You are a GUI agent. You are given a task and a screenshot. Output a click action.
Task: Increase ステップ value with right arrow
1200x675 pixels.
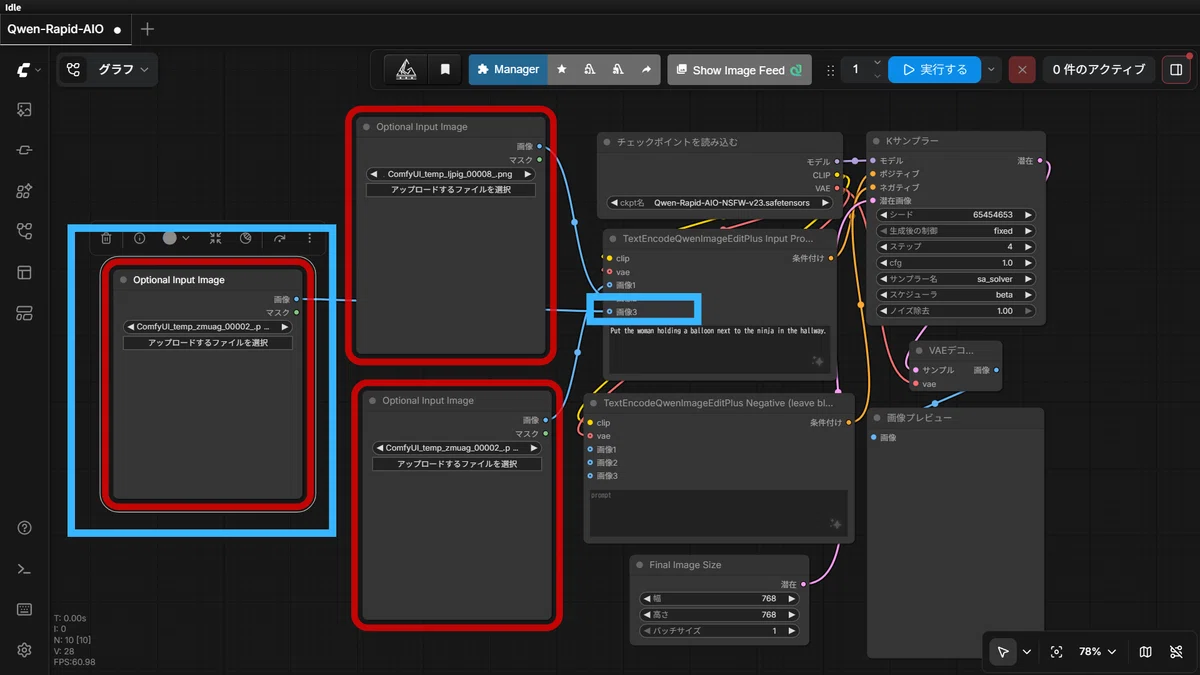(x=1028, y=247)
